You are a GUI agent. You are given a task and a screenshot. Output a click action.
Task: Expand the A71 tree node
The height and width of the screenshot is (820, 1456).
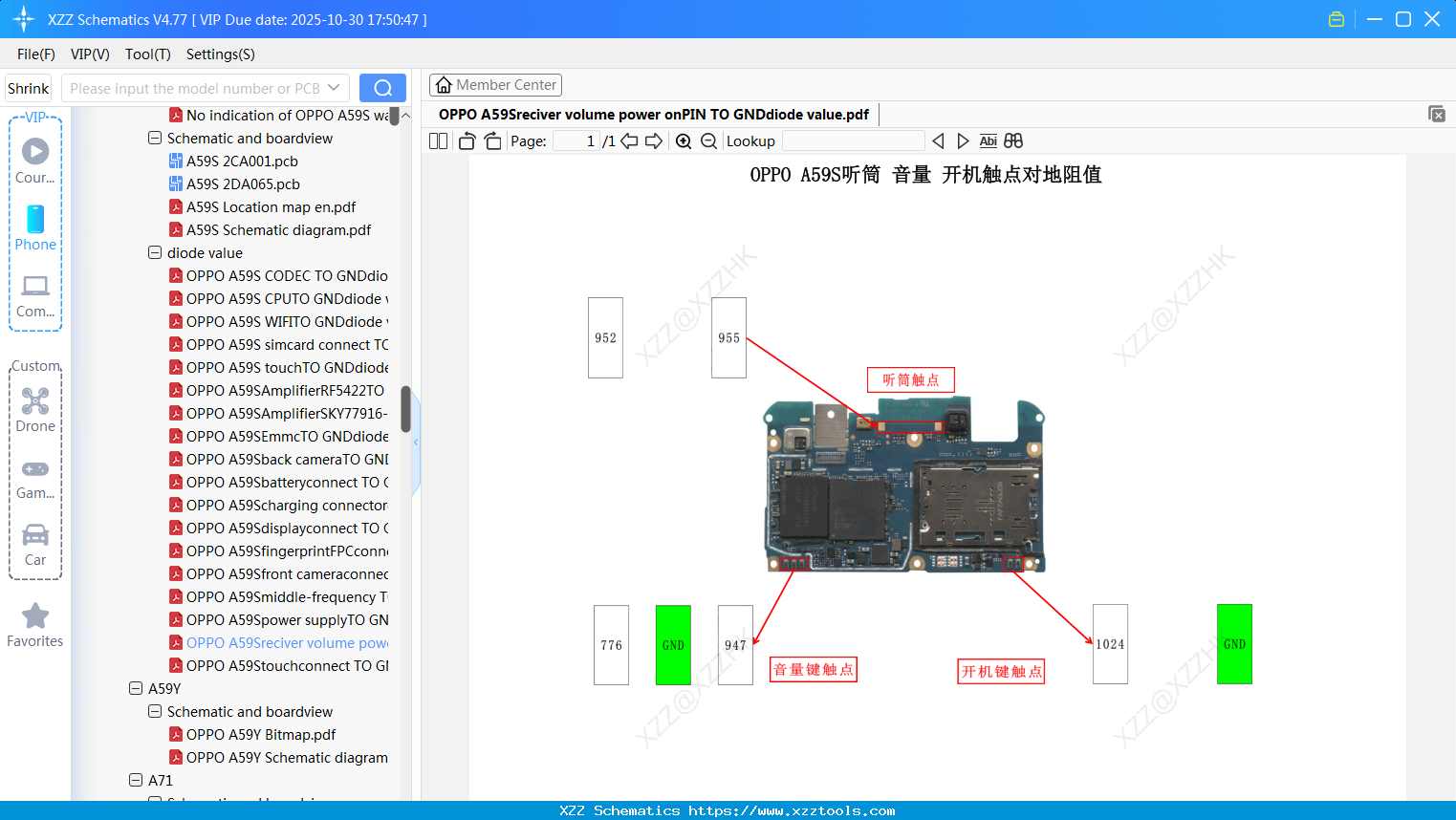135,780
